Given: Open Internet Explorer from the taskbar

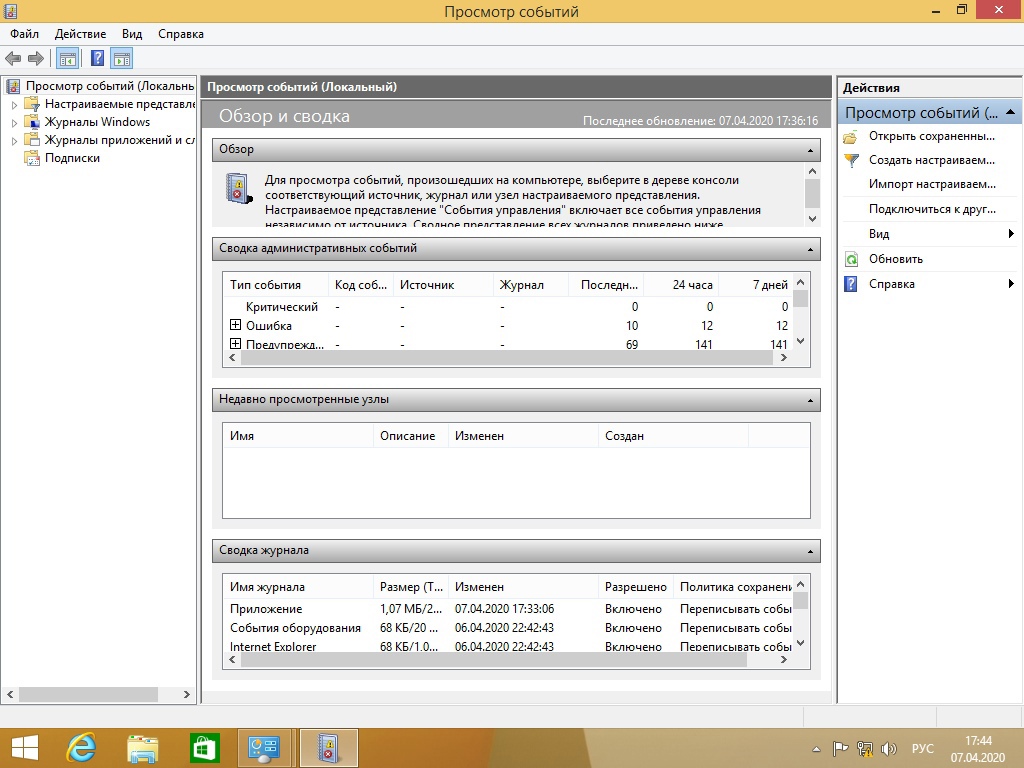Looking at the screenshot, I should point(81,747).
